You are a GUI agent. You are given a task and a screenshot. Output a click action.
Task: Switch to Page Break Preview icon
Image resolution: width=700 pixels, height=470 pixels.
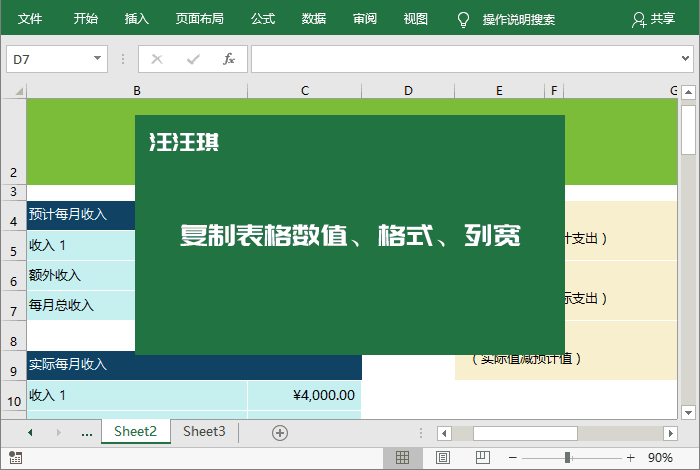pos(483,458)
